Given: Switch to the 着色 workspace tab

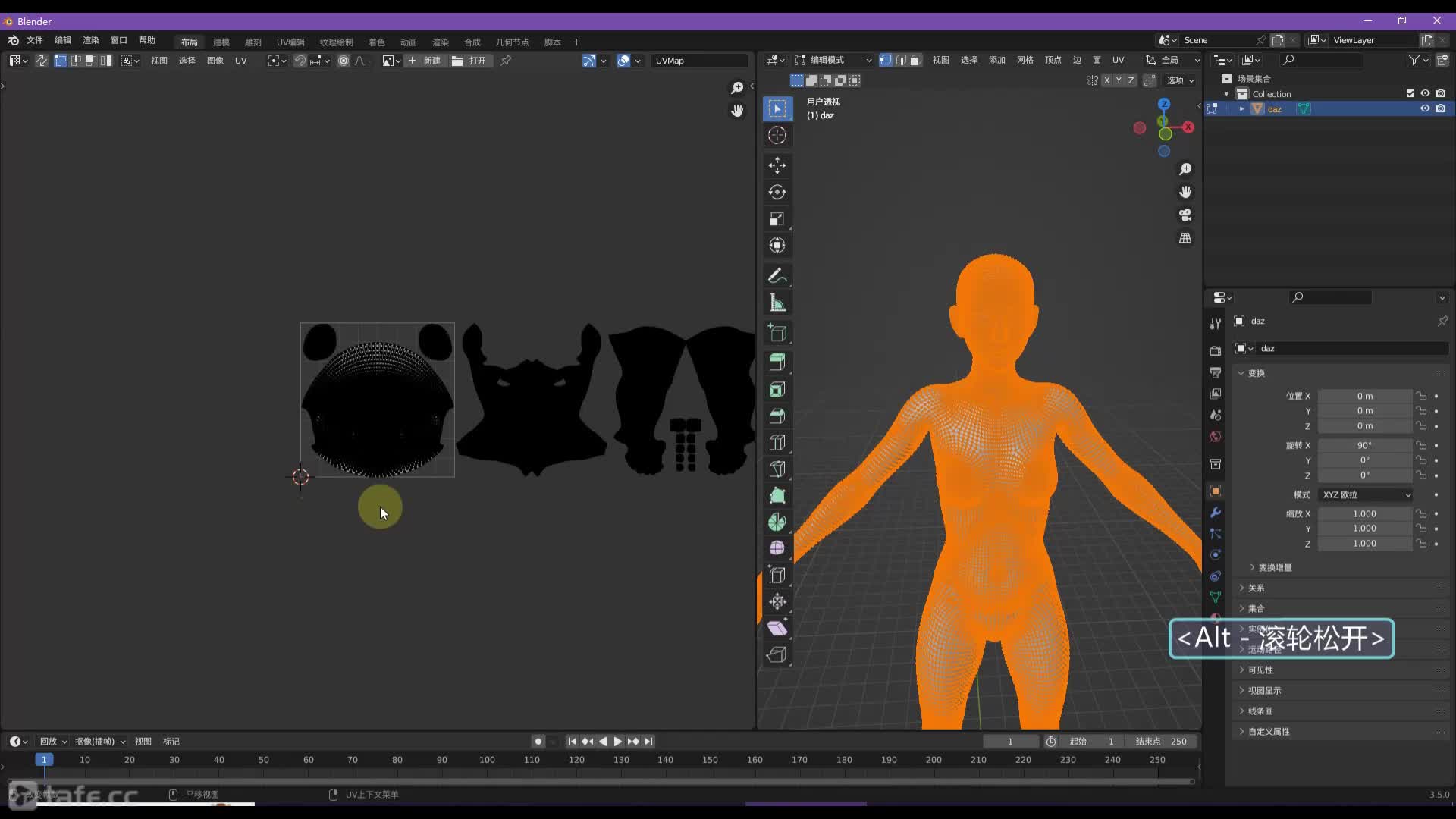Looking at the screenshot, I should 377,42.
